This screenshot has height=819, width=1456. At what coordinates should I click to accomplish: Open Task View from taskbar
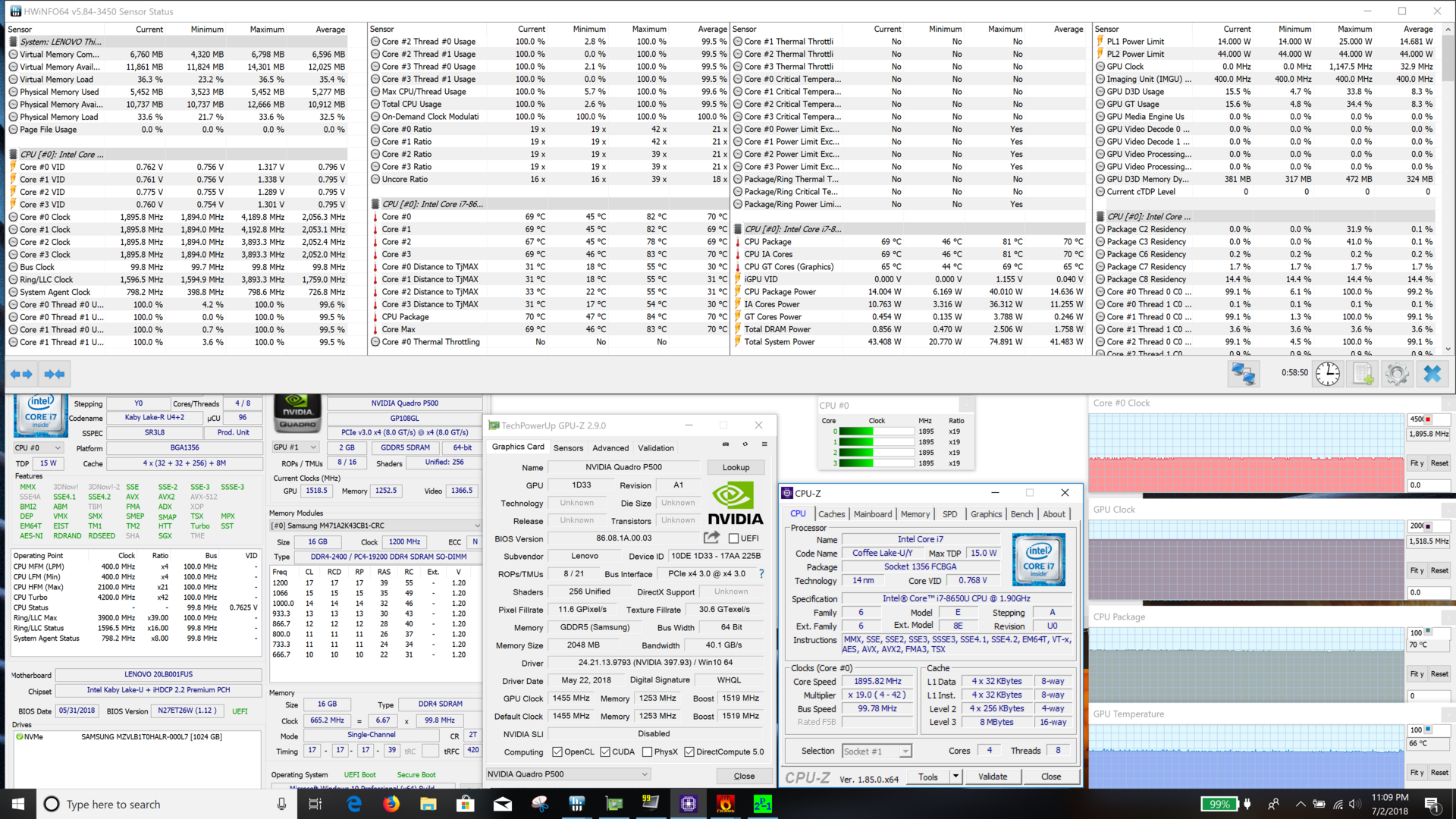click(x=315, y=804)
